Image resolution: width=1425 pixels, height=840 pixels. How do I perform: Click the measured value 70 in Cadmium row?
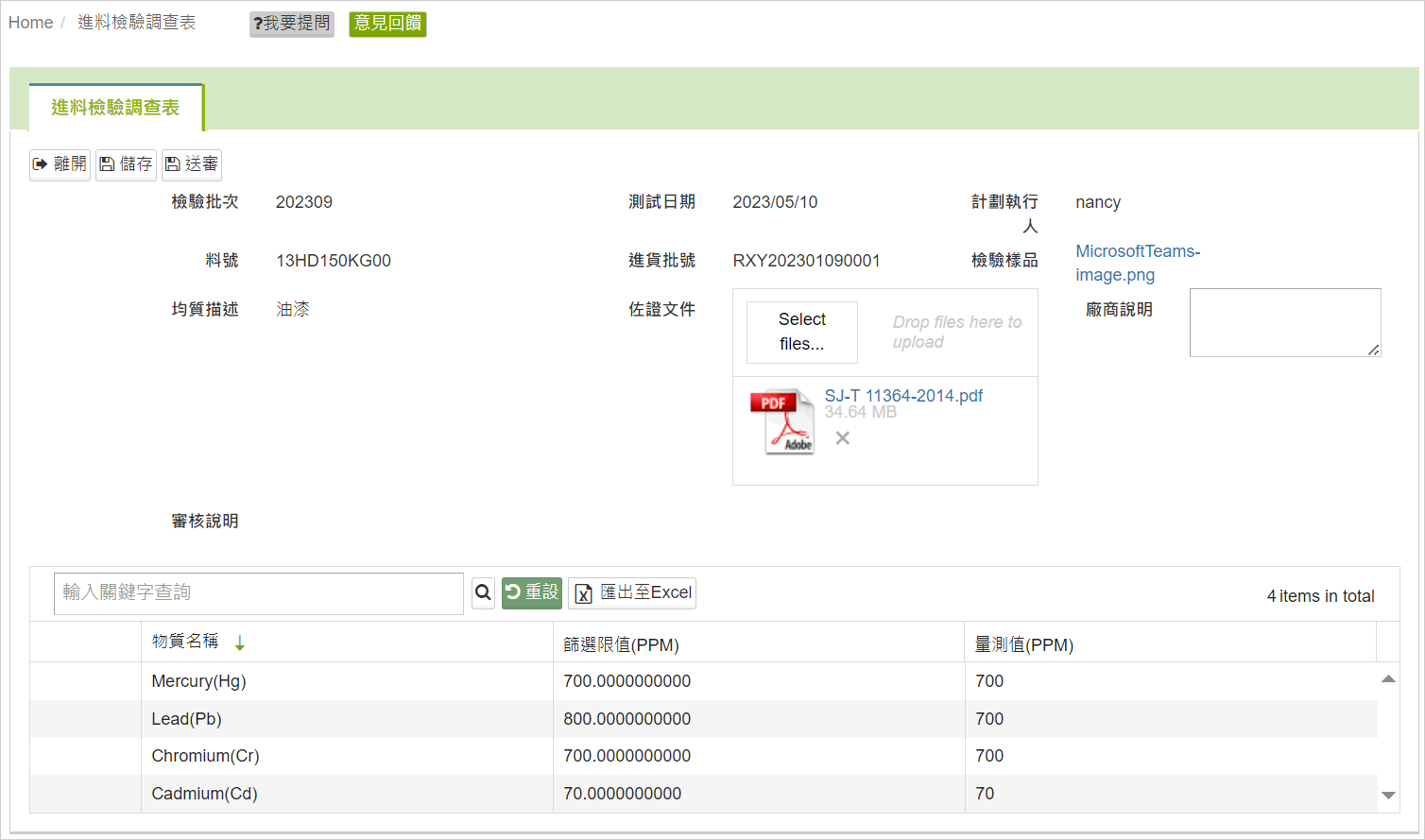coord(985,794)
